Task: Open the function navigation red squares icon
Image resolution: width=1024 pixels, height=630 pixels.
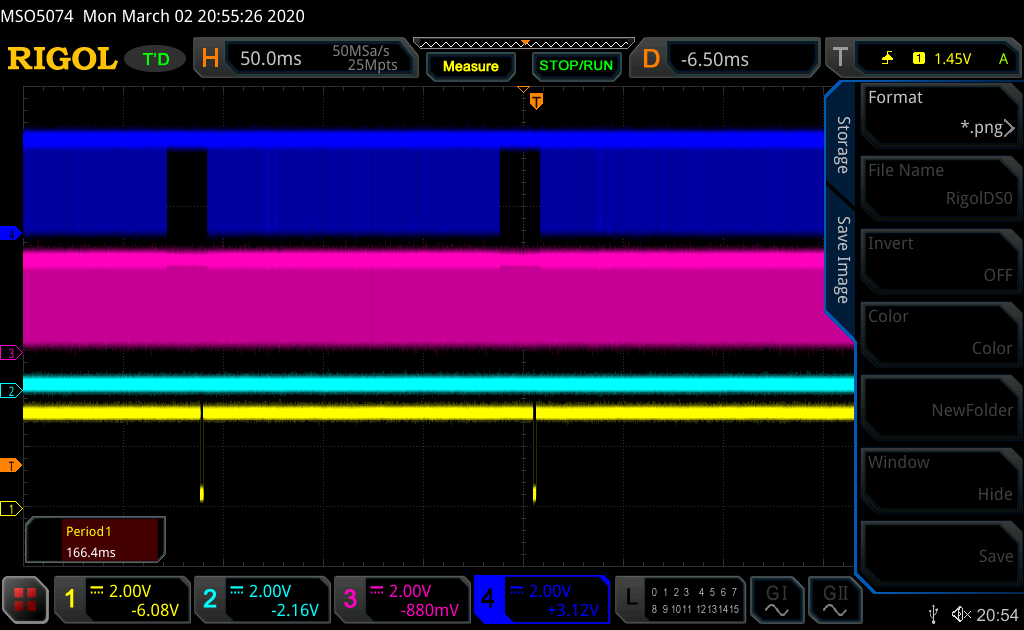Action: pyautogui.click(x=25, y=599)
